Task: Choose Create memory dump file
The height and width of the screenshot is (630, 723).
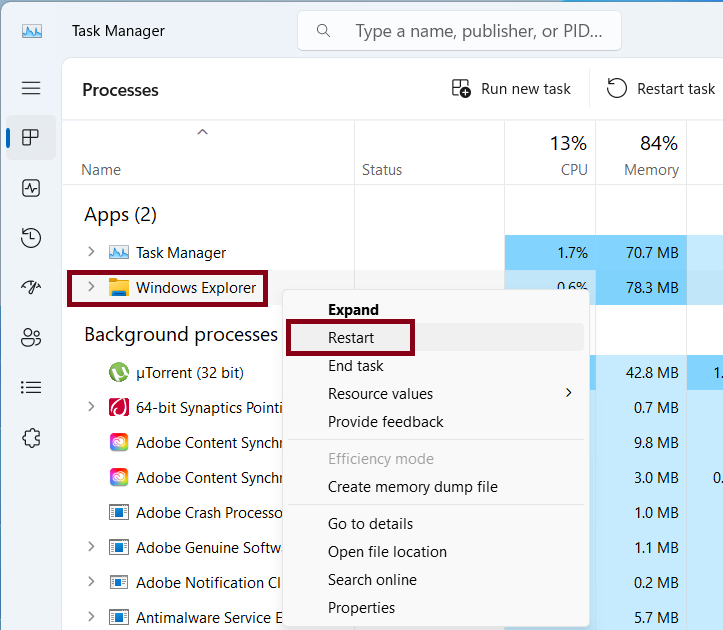Action: click(413, 487)
